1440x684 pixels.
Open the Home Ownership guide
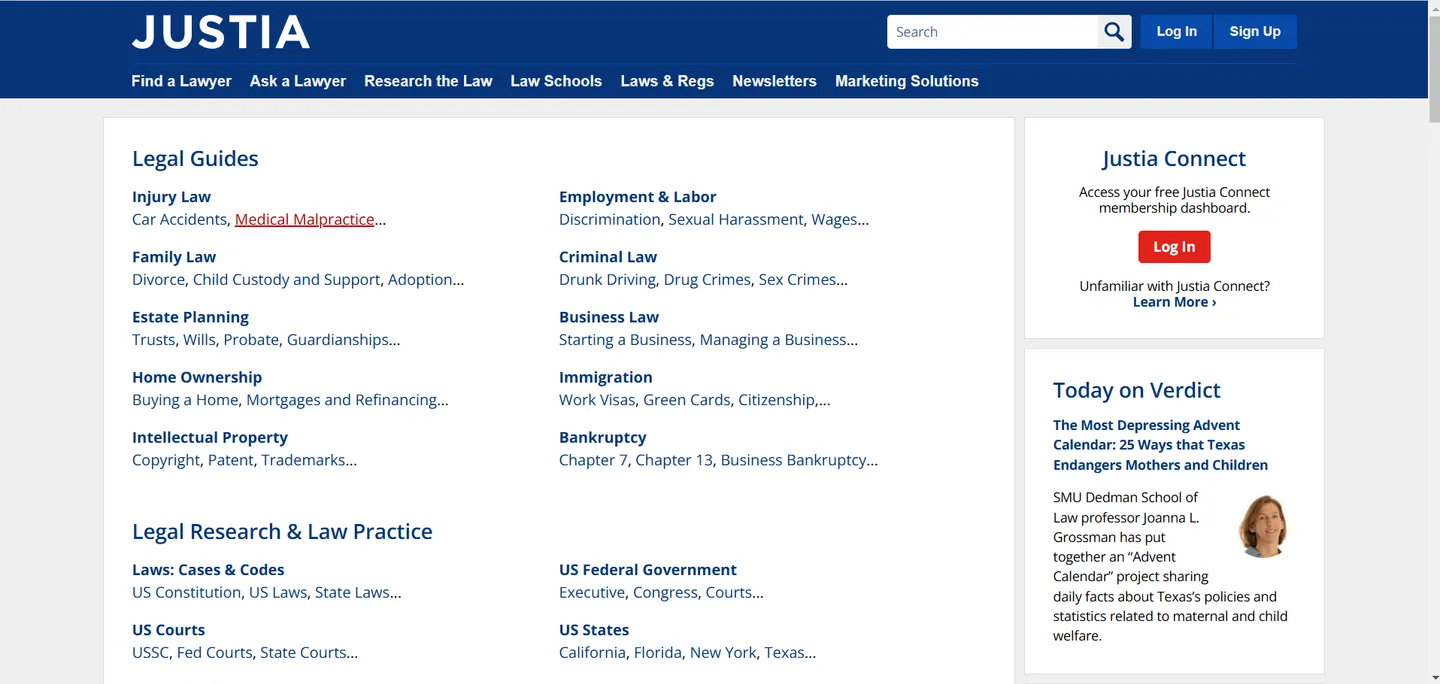click(197, 377)
